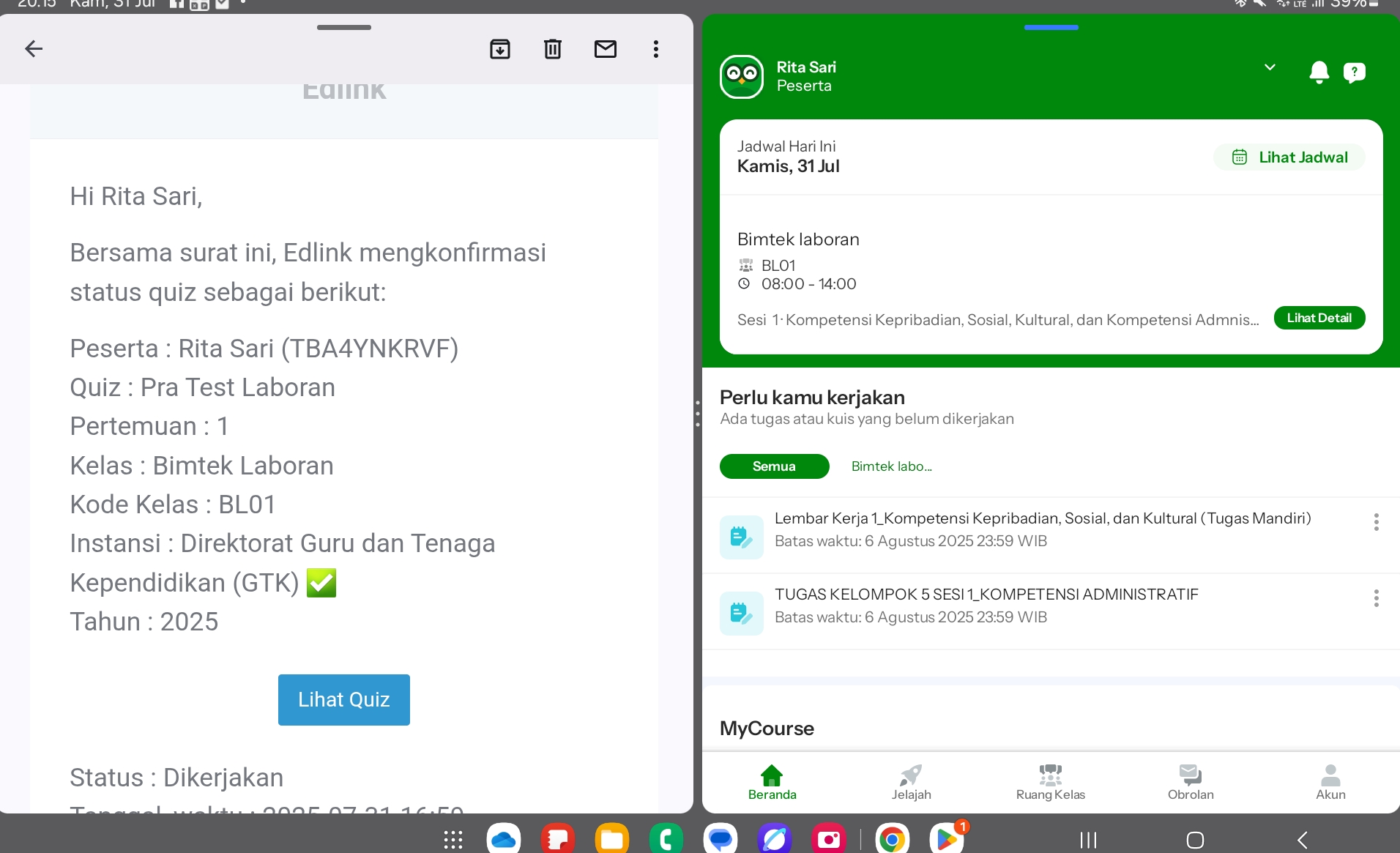1400x853 pixels.
Task: Open the Lembar Kerja 1 task item
Action: coord(1042,529)
